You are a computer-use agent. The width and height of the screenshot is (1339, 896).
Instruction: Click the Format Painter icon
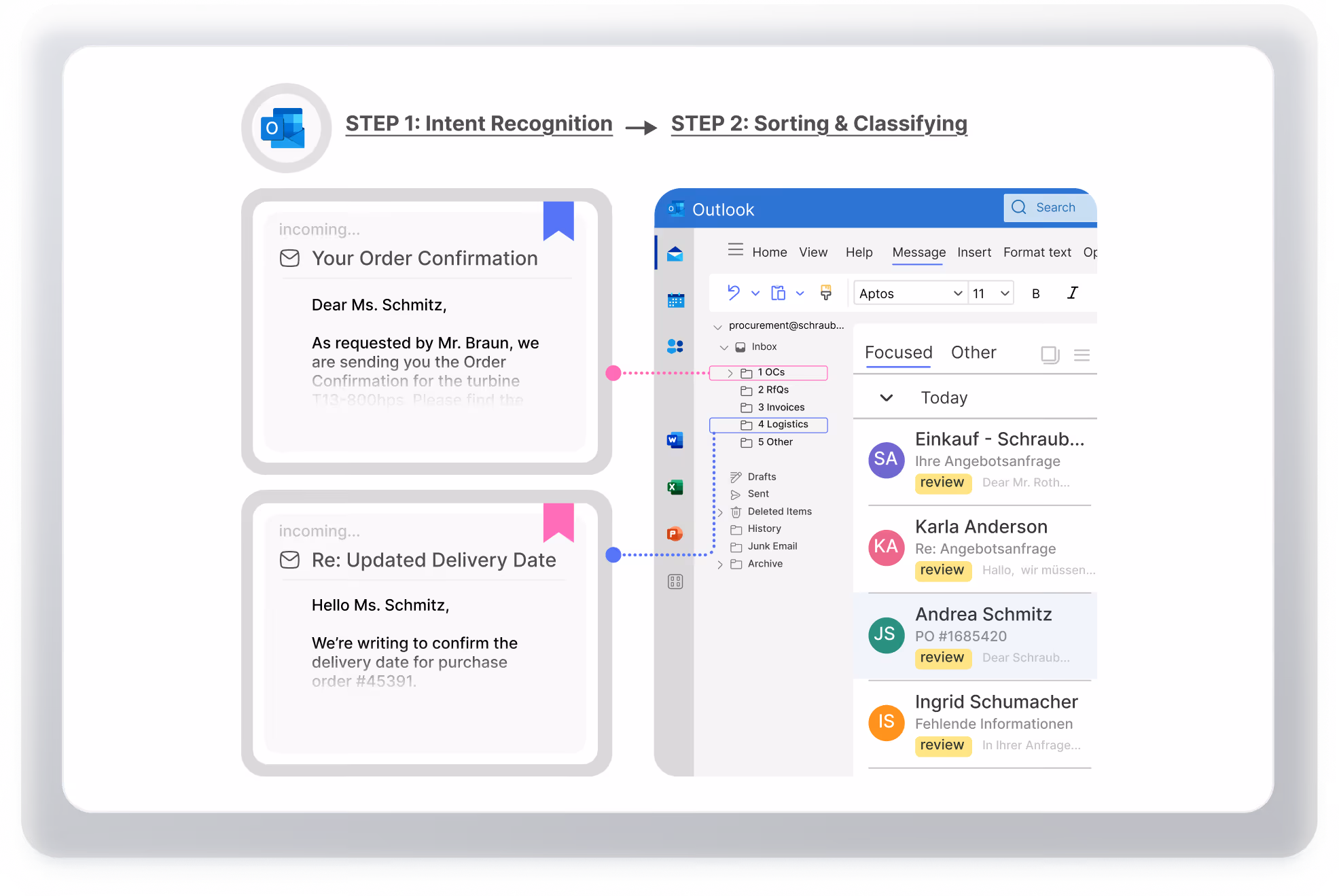pos(826,293)
